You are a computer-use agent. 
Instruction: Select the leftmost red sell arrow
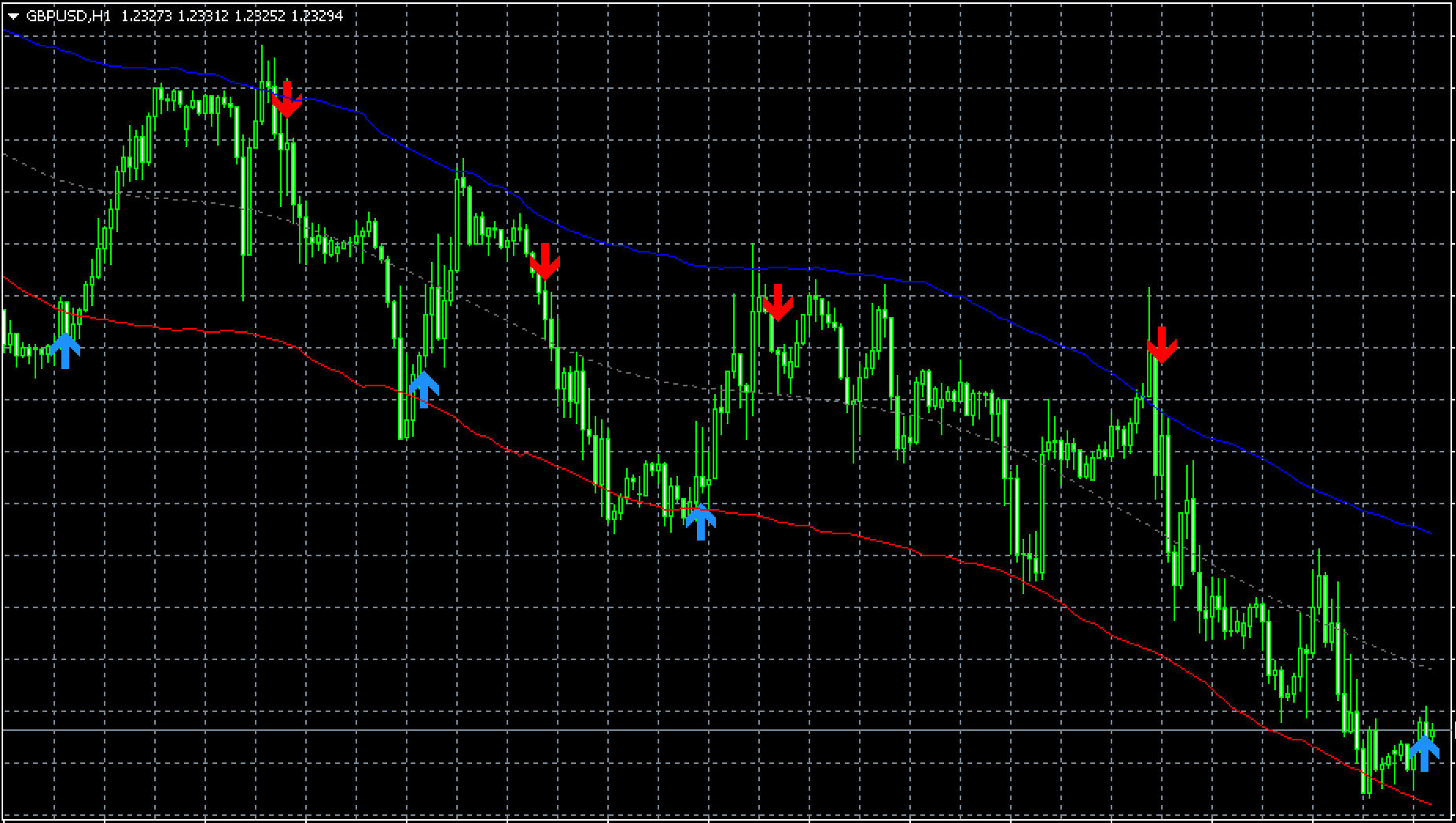(x=287, y=100)
